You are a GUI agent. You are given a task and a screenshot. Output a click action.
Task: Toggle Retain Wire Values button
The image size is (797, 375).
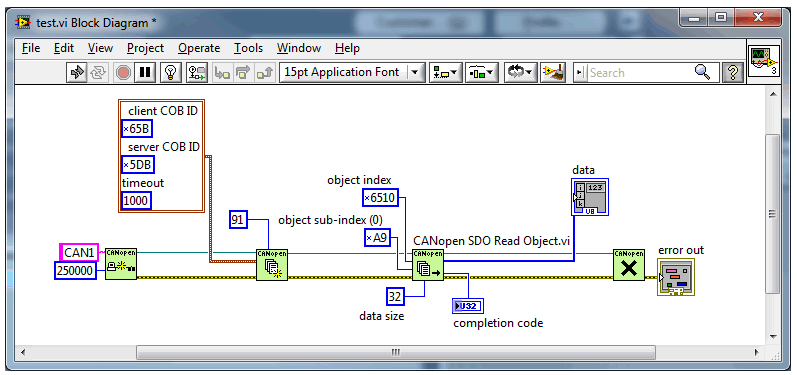coord(197,73)
